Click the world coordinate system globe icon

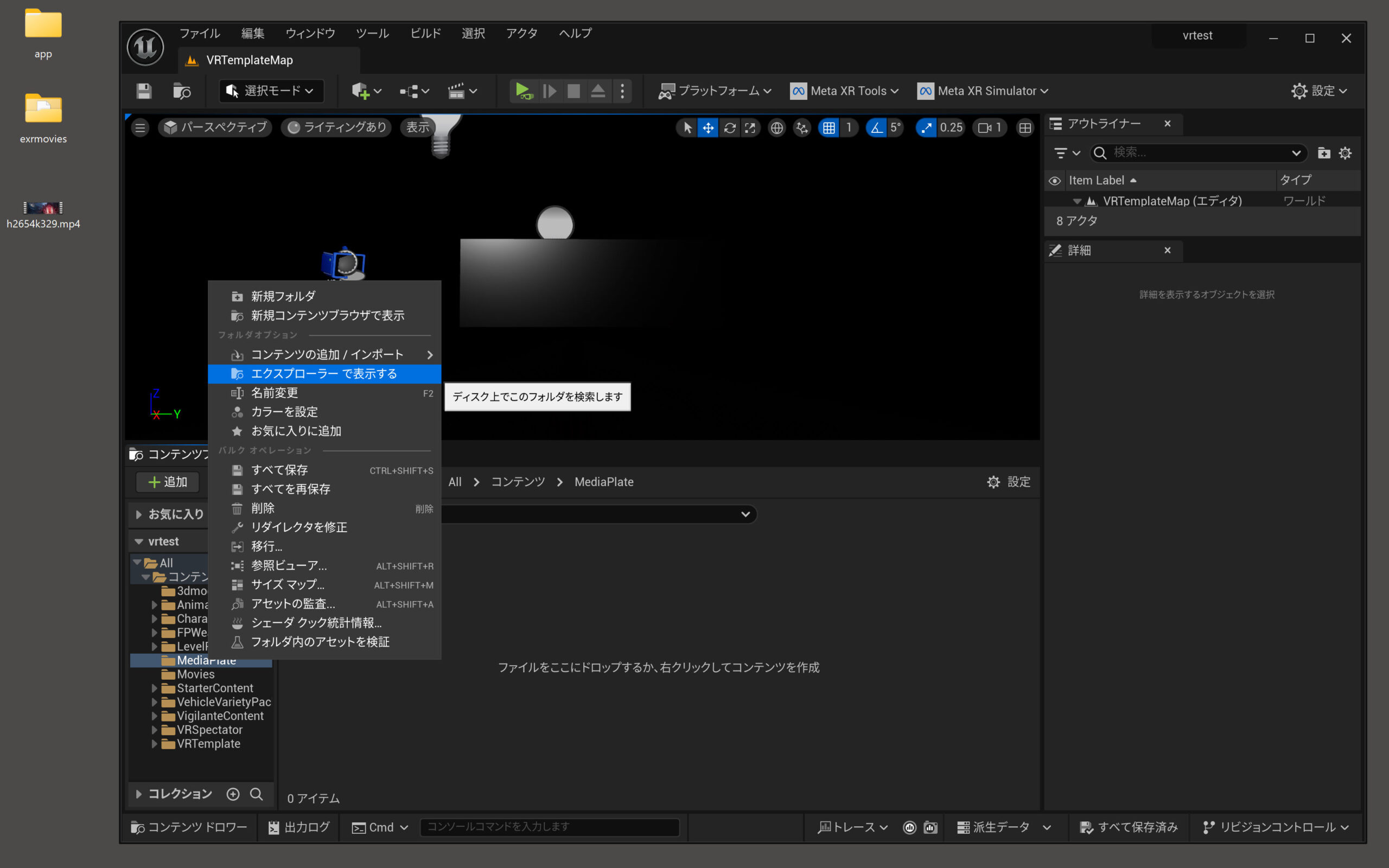[x=776, y=127]
